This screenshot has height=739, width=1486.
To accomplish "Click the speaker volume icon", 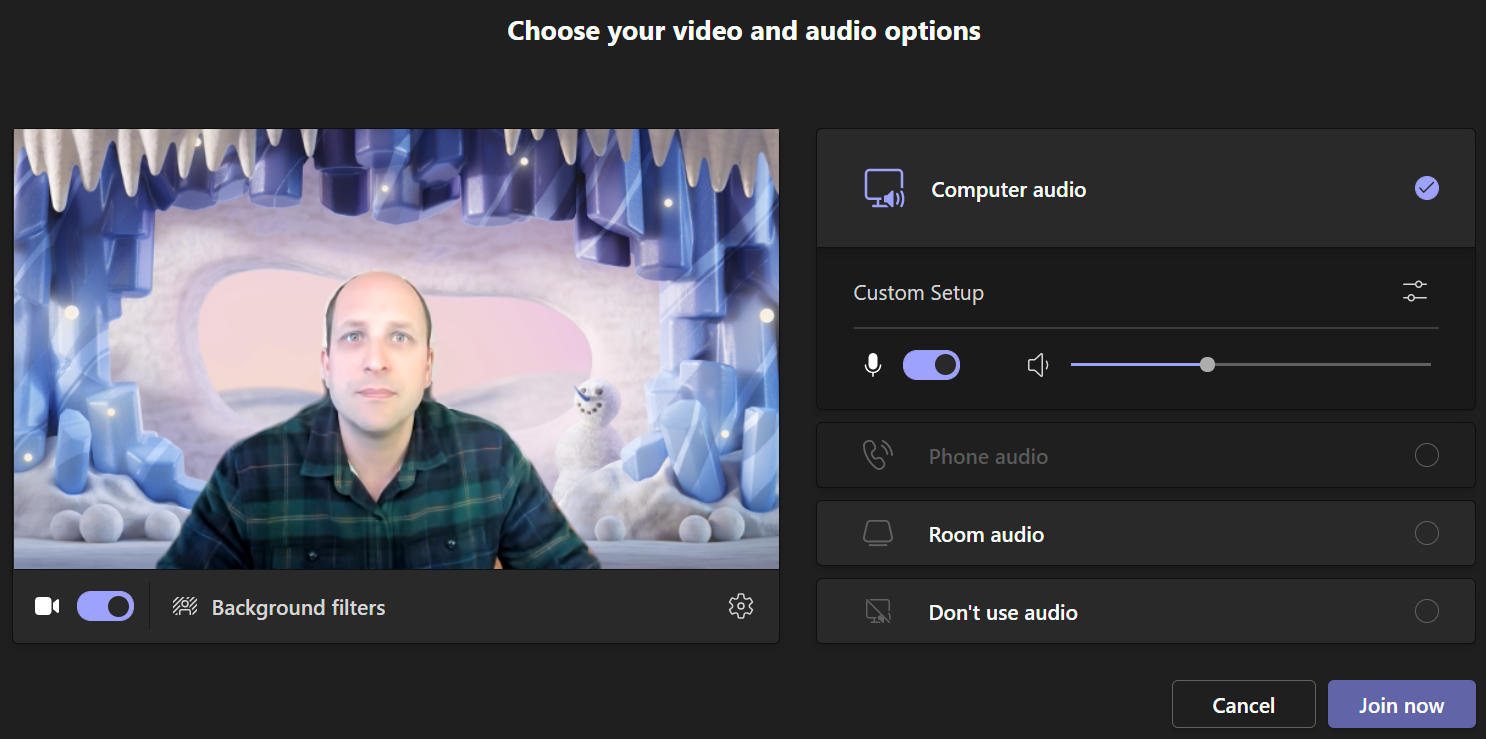I will 1039,365.
